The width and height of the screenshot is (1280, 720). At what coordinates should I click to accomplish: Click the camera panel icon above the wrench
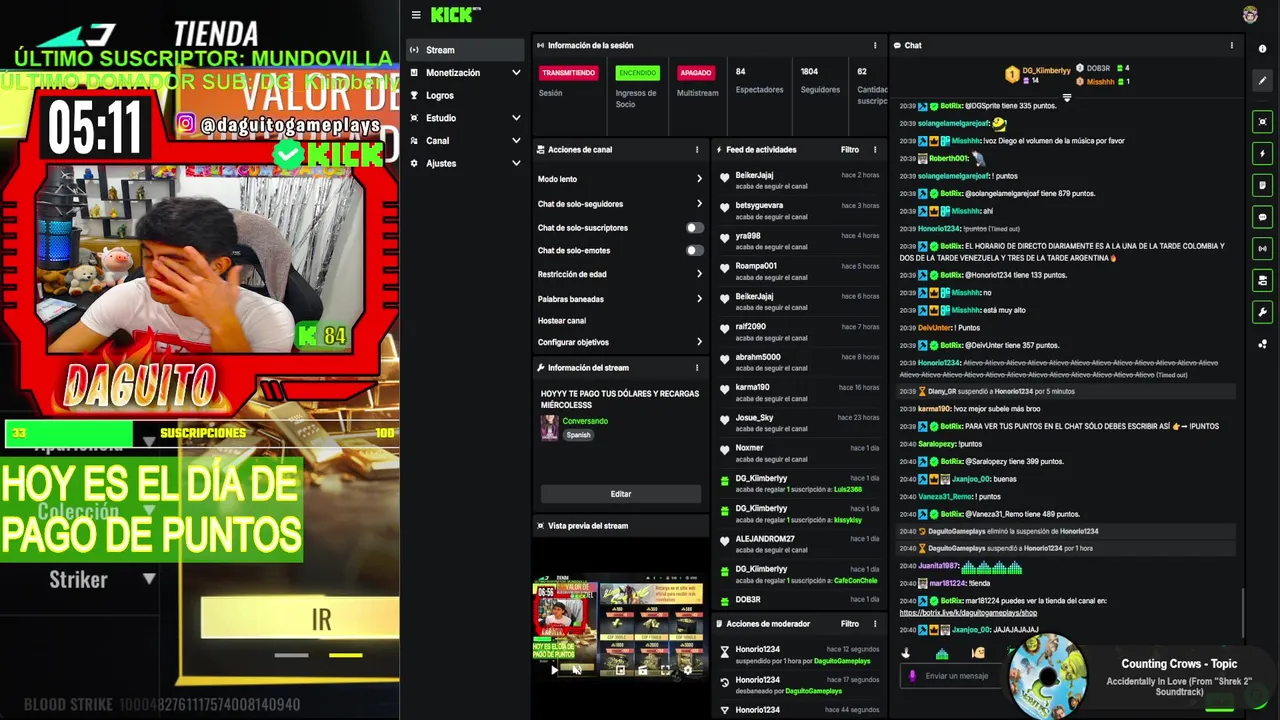[x=1262, y=281]
